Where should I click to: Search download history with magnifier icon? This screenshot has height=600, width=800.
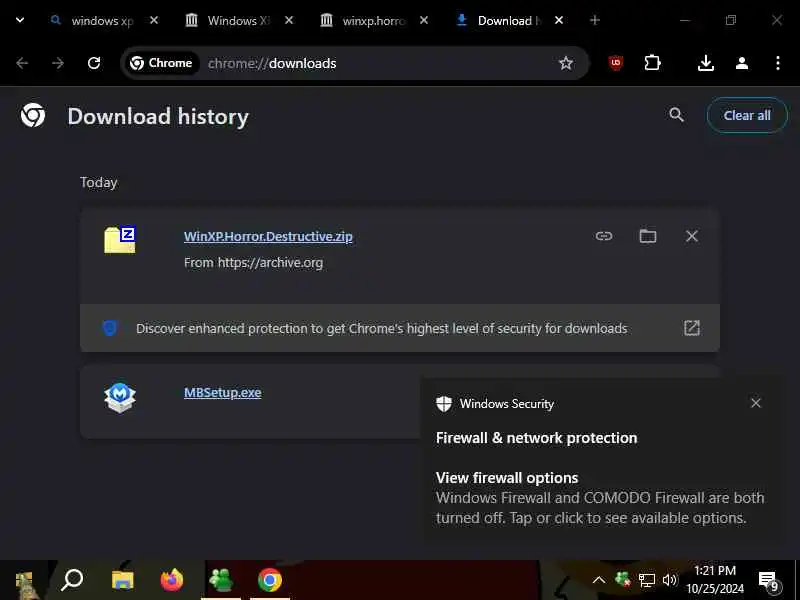point(677,115)
